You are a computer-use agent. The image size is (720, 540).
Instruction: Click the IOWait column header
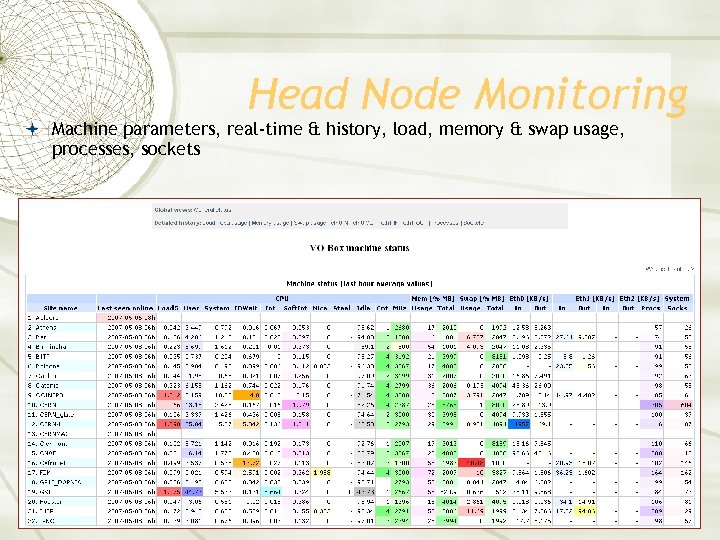(x=246, y=308)
